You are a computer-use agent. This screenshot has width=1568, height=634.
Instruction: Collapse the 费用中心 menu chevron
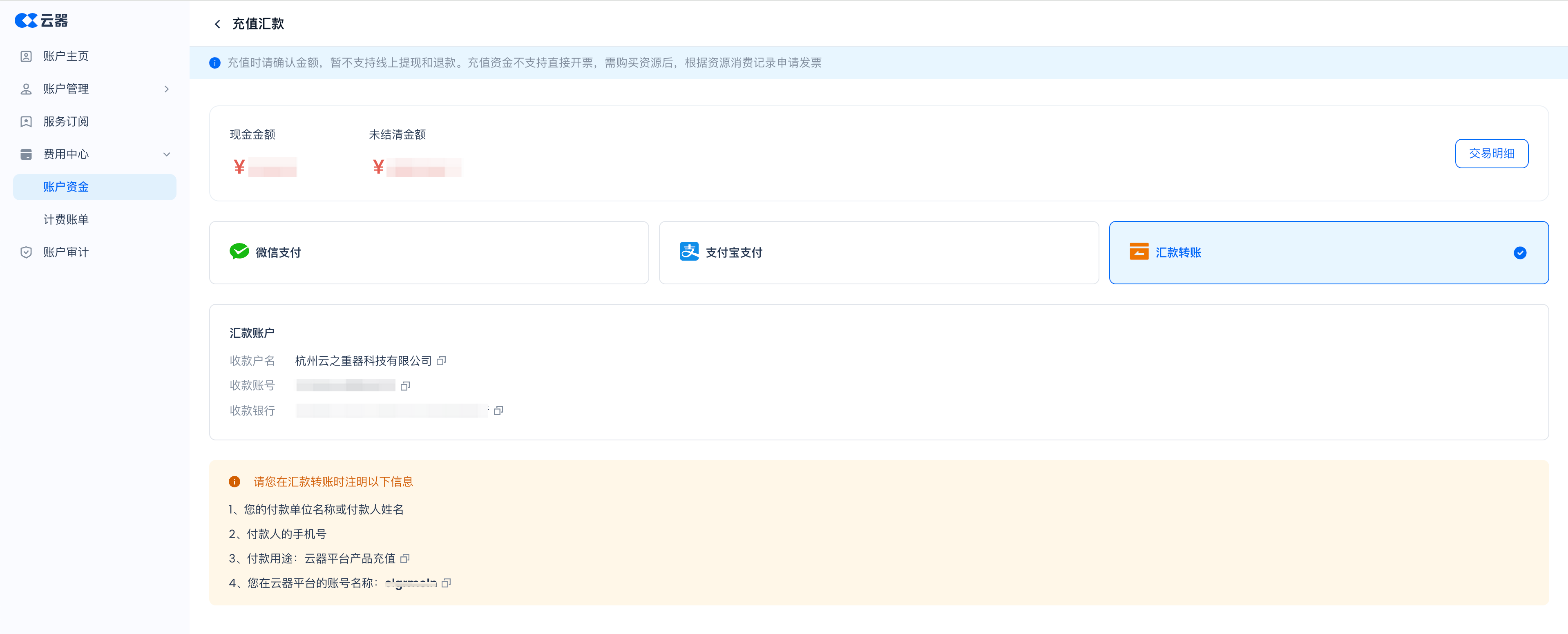(167, 154)
